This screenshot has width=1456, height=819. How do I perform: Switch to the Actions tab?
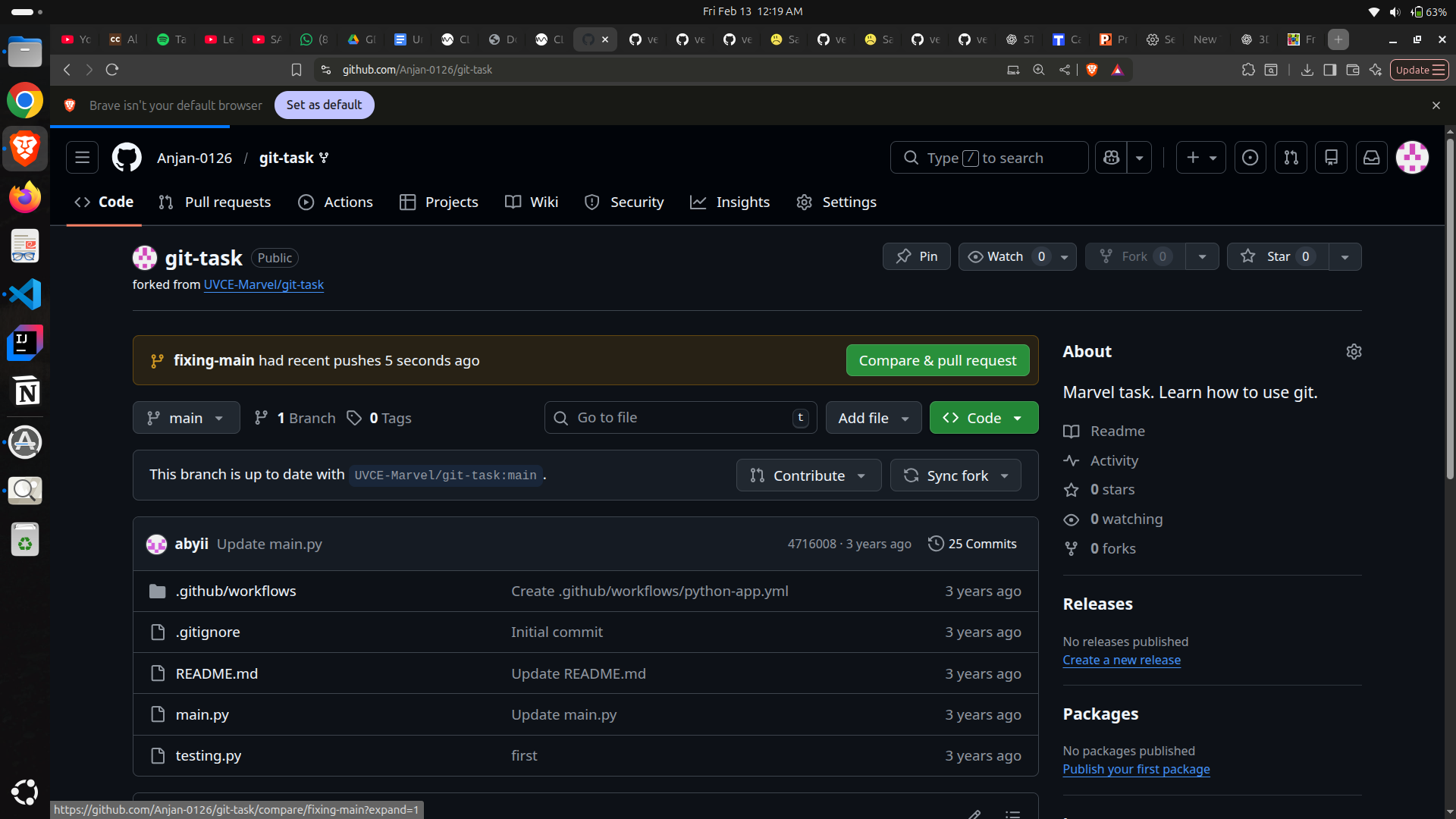pos(336,202)
